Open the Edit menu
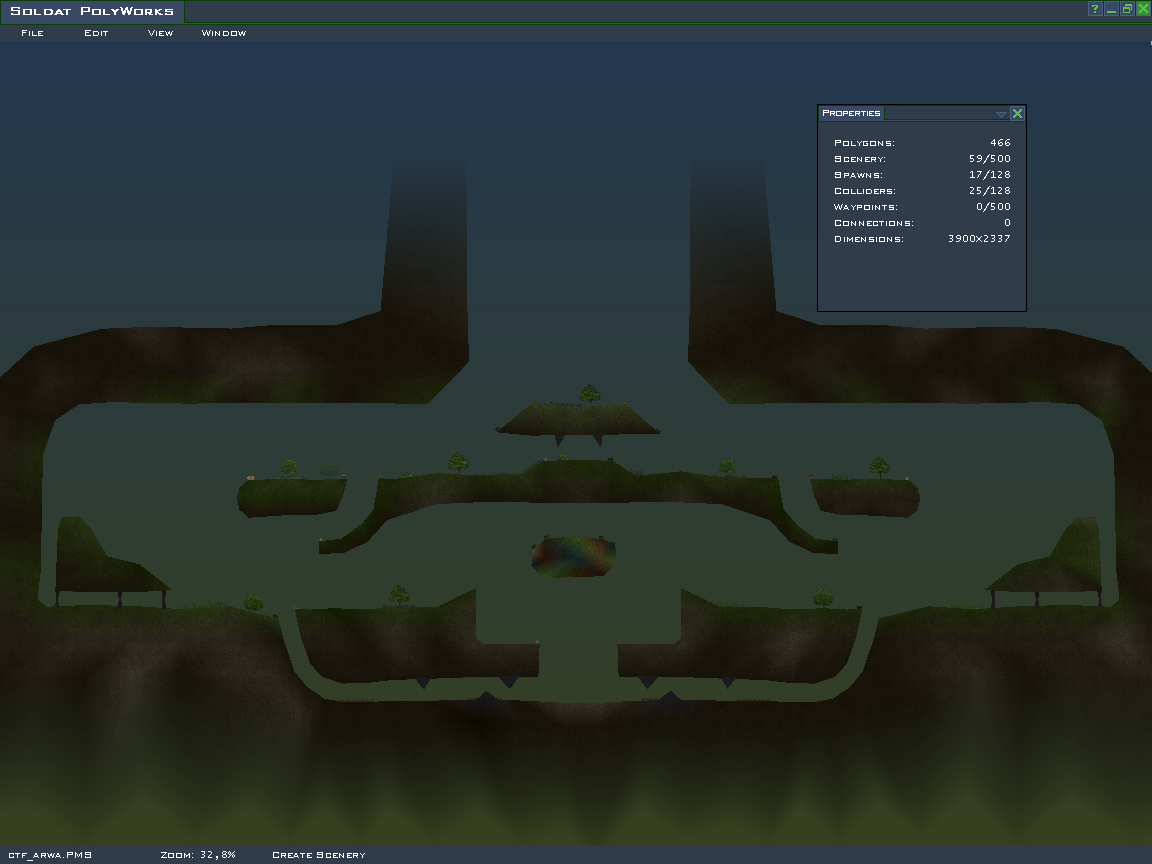The width and height of the screenshot is (1152, 864). (x=96, y=33)
